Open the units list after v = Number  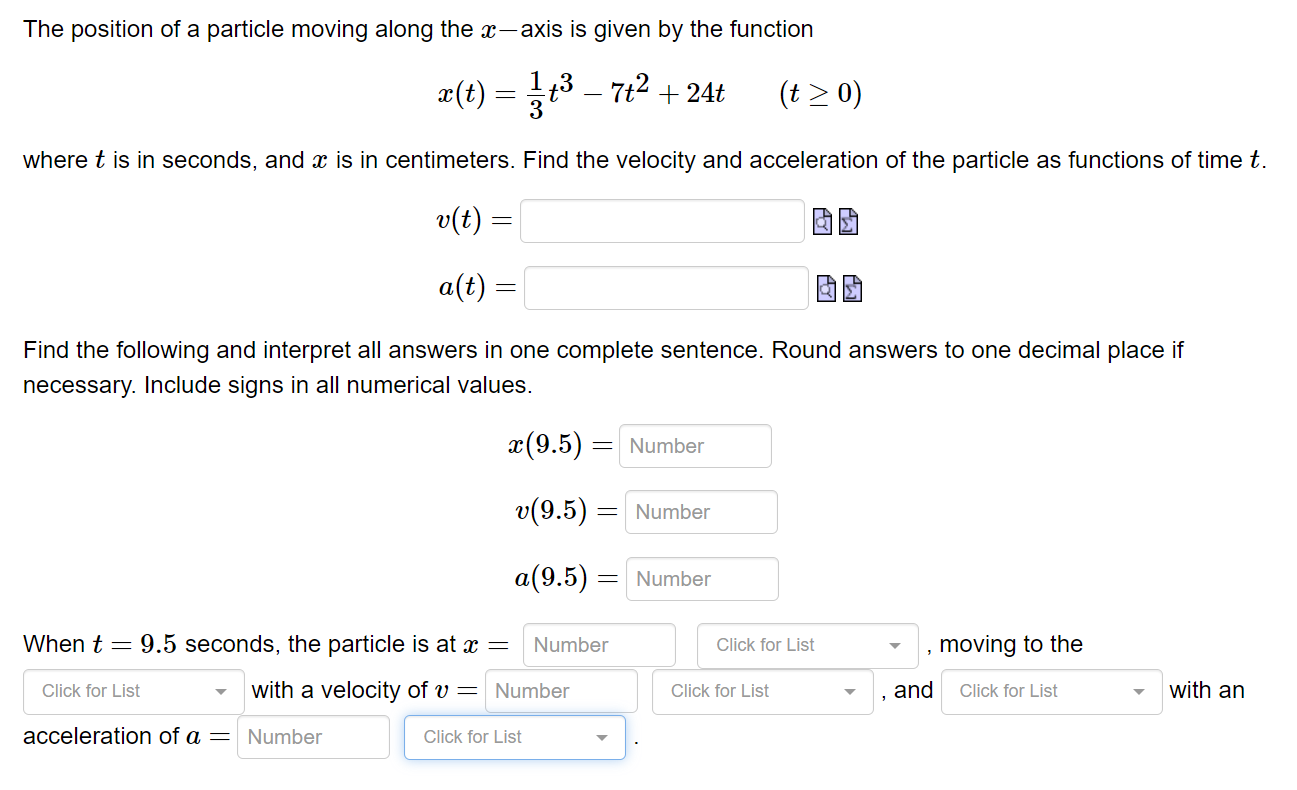tap(762, 691)
